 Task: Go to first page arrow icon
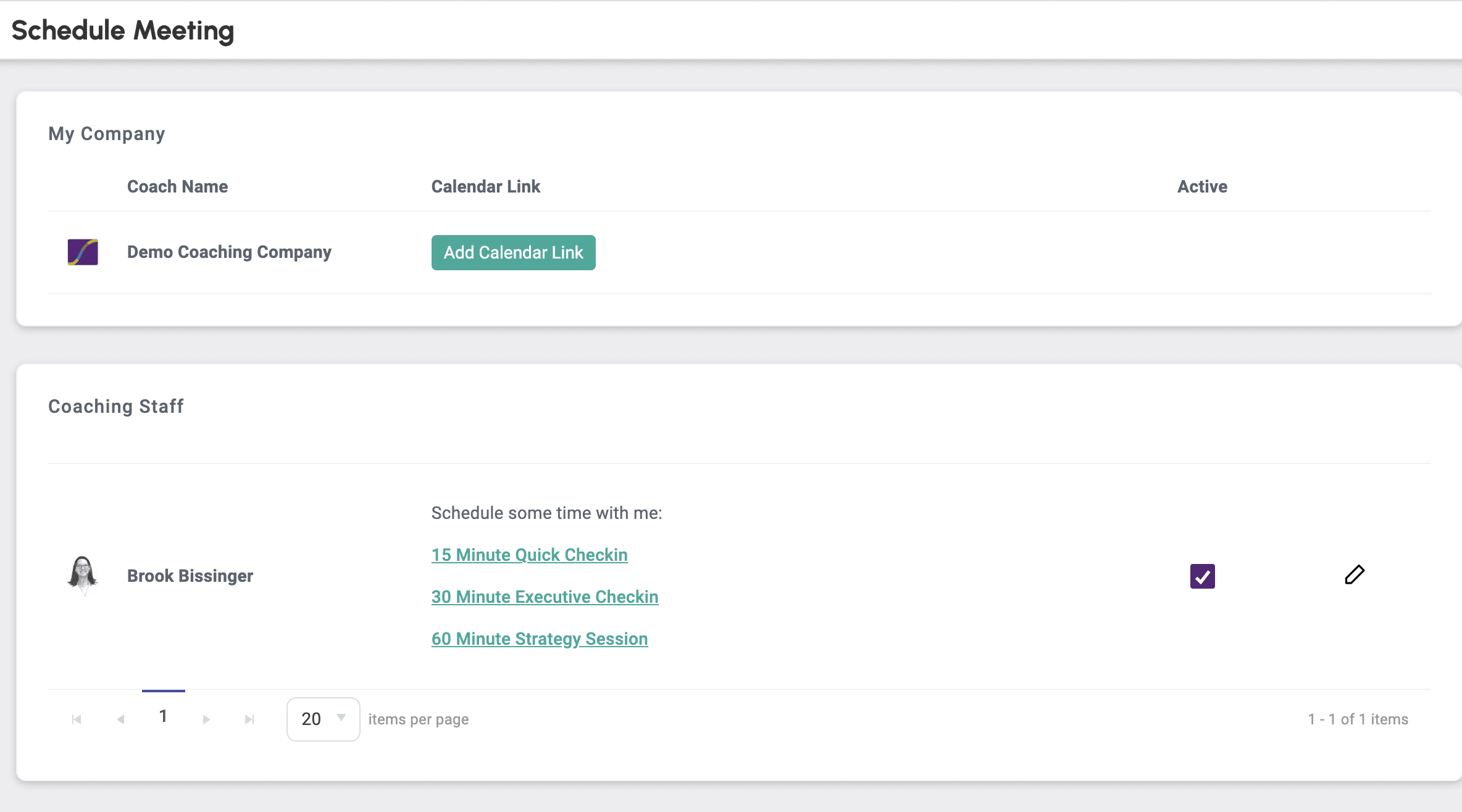77,719
